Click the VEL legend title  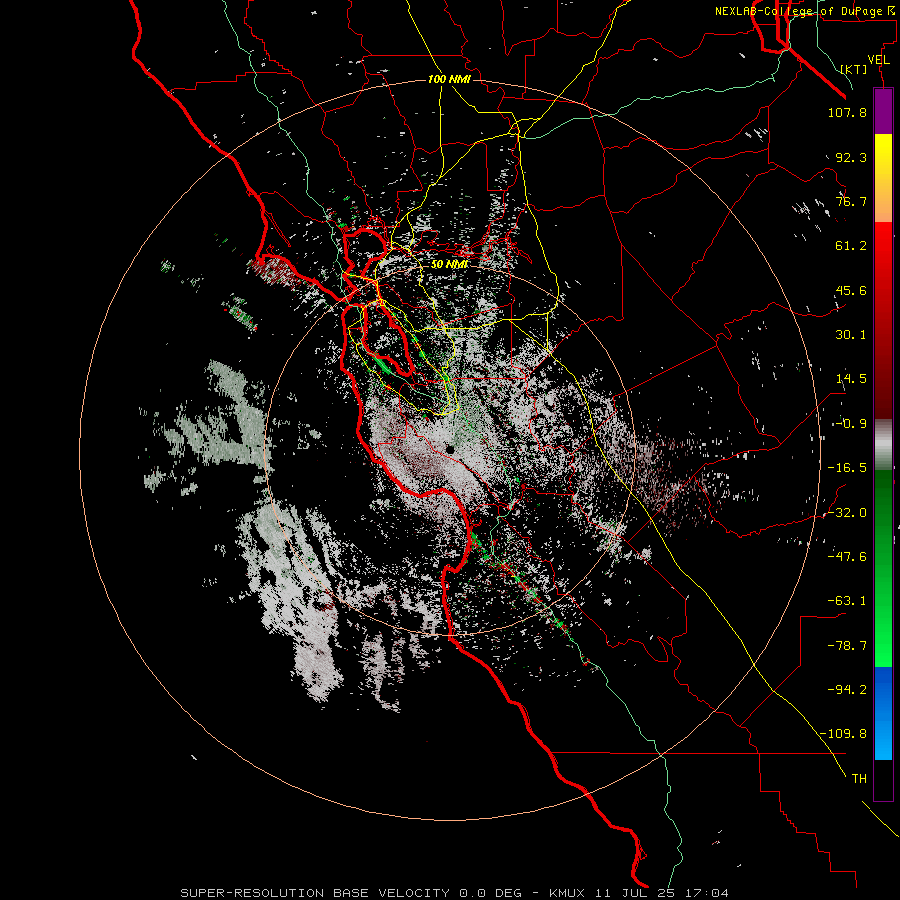pyautogui.click(x=879, y=60)
